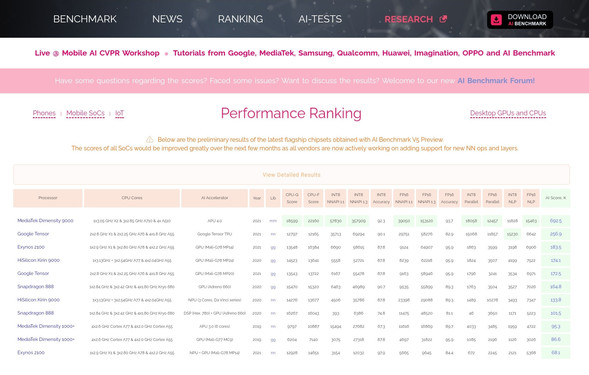
Task: Sort by the INT8 NNAPI 1.3 column header
Action: tap(358, 198)
